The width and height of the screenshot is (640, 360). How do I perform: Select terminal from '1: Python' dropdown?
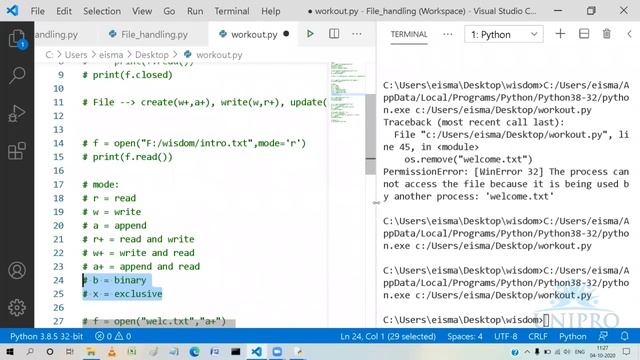pos(504,34)
